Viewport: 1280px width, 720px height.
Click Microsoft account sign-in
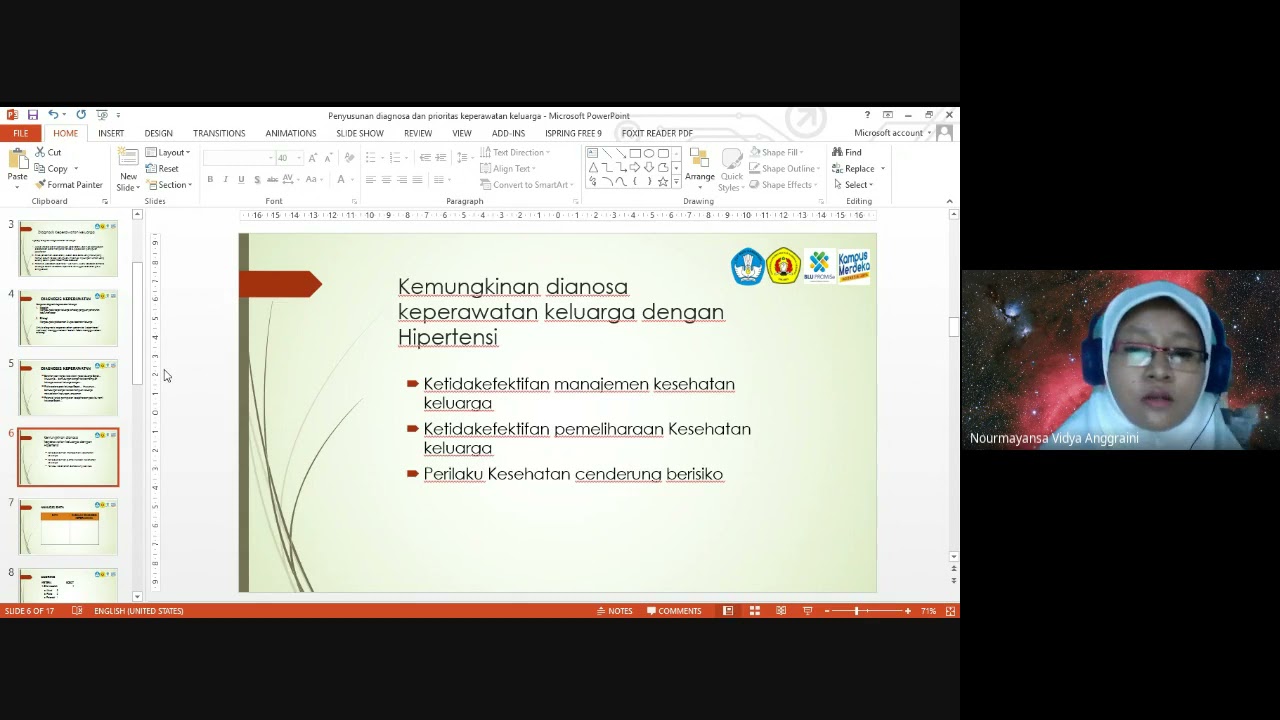892,133
